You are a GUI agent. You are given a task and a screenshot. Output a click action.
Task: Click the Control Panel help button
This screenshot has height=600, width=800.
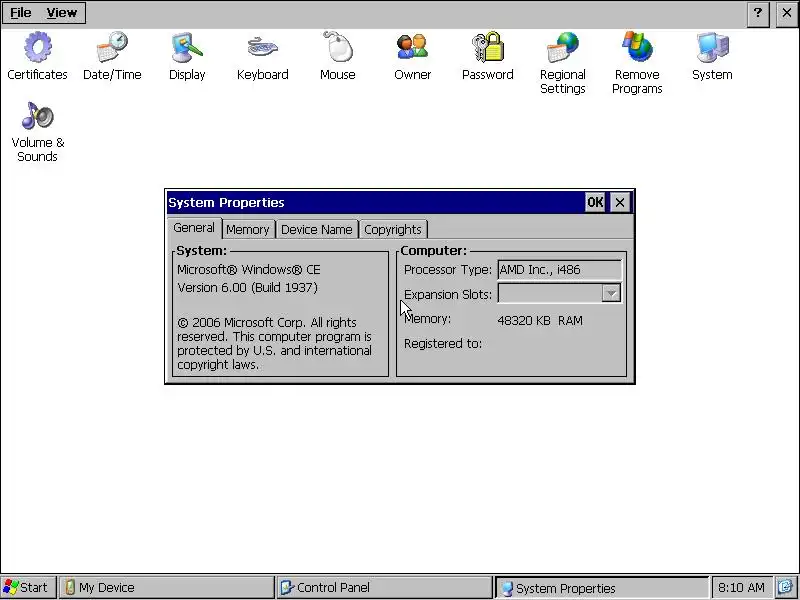pyautogui.click(x=758, y=13)
